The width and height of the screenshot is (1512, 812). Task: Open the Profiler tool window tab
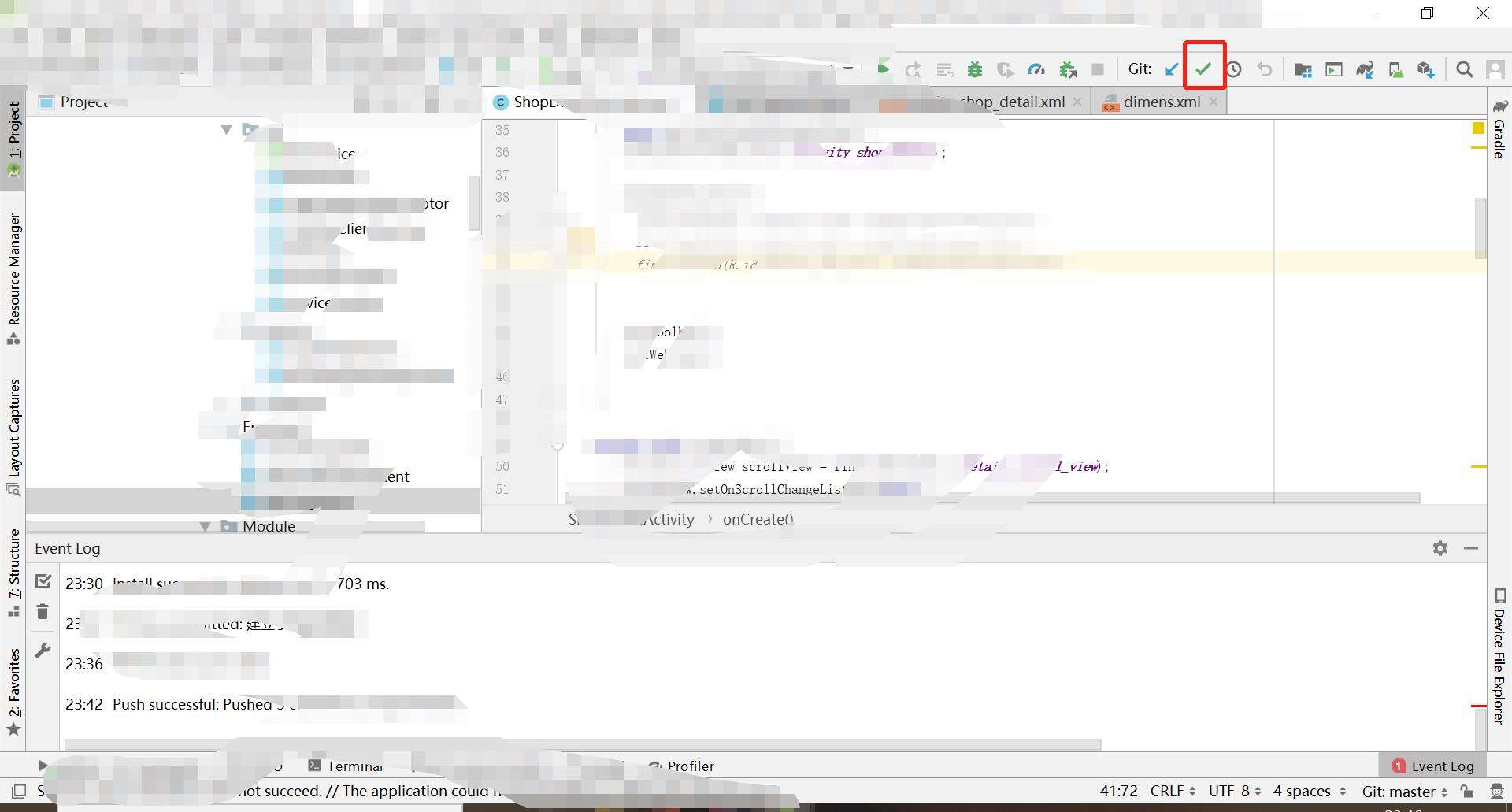(681, 766)
